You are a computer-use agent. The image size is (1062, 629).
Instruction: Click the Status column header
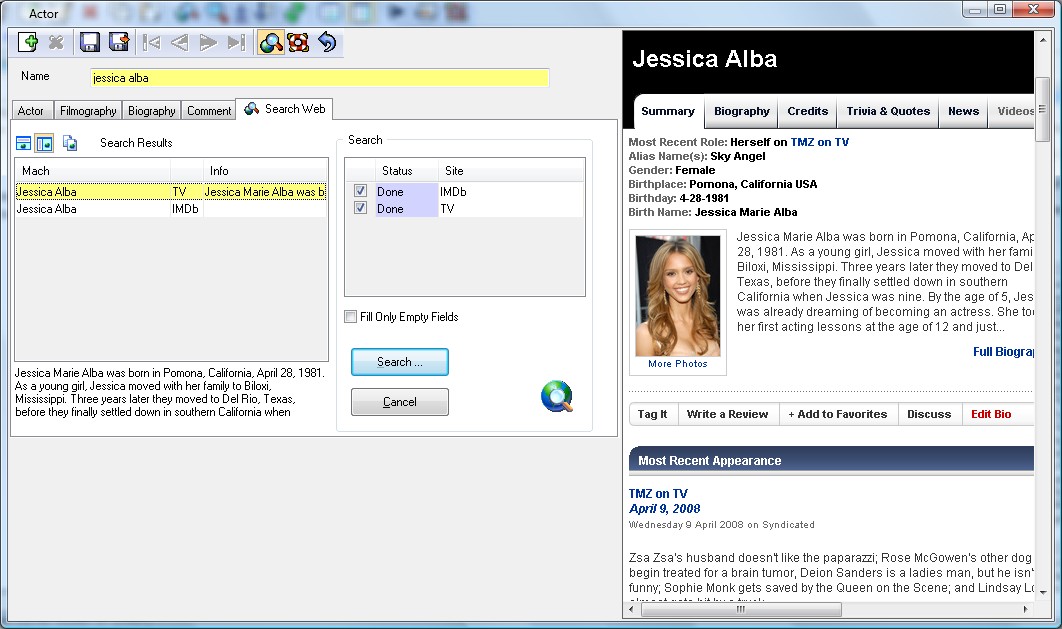tap(406, 171)
